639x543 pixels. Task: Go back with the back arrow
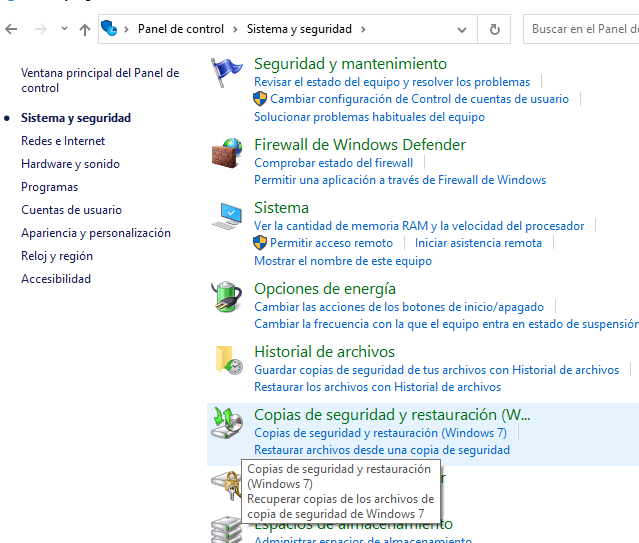[x=11, y=29]
